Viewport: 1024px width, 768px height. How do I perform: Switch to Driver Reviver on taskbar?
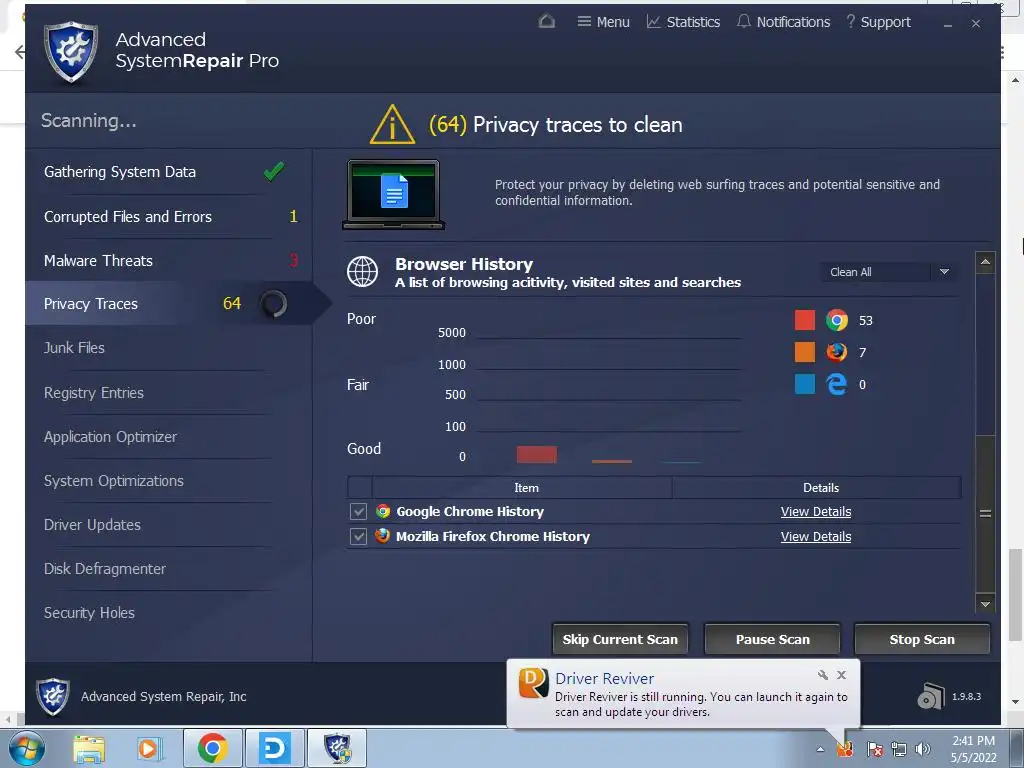275,748
